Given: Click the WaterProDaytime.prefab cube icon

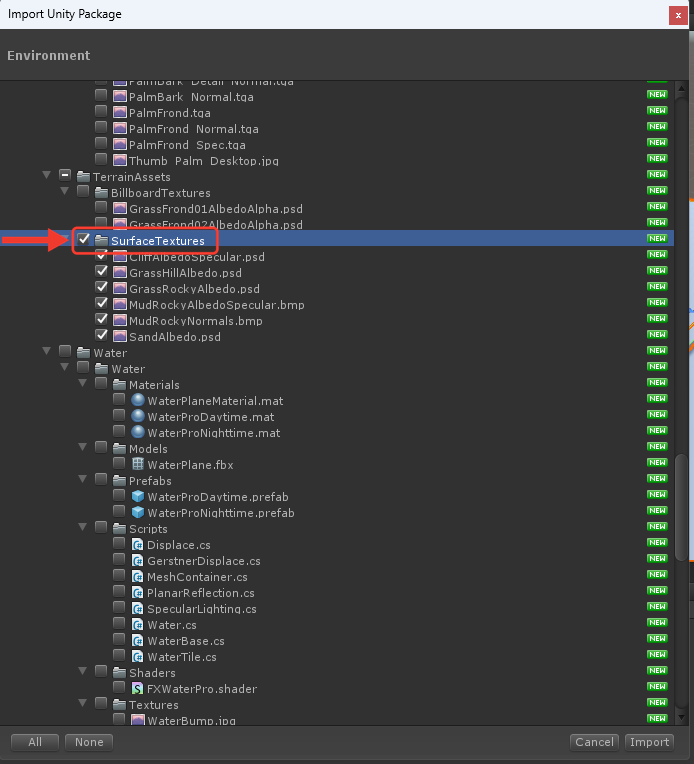Looking at the screenshot, I should (138, 496).
